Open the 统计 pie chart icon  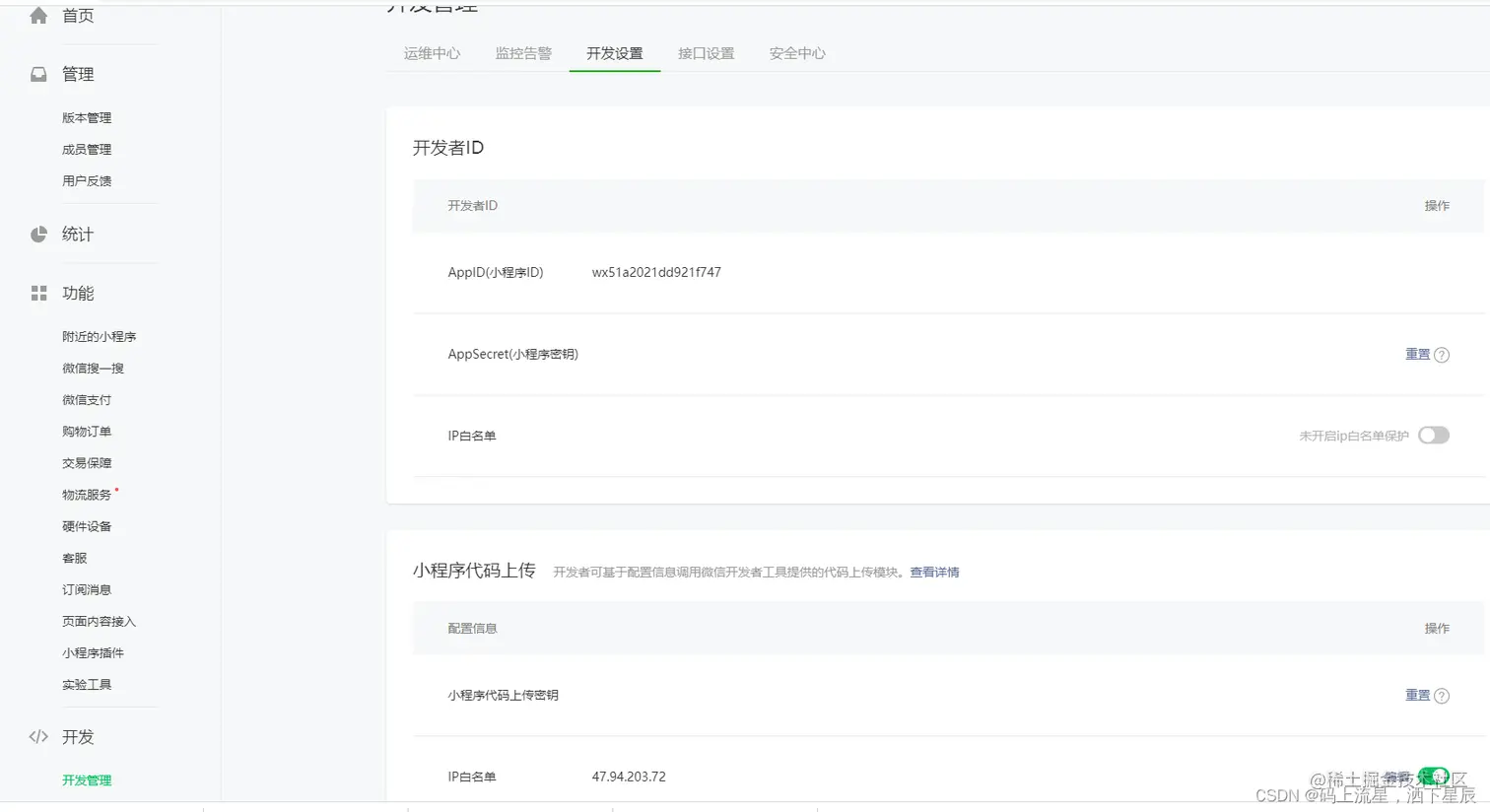tap(37, 234)
